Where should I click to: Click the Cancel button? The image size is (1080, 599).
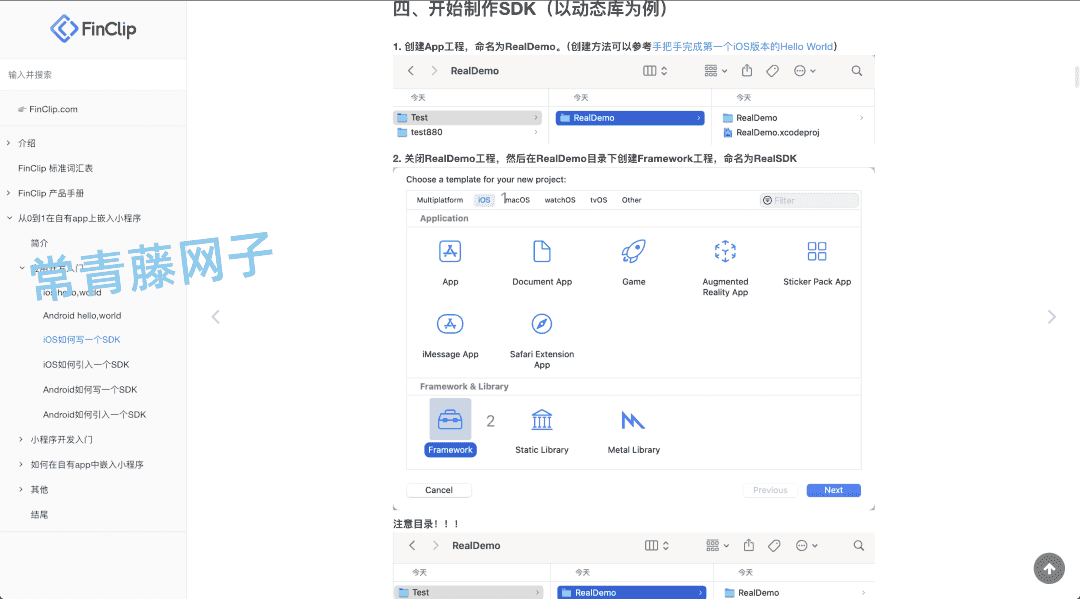[439, 490]
